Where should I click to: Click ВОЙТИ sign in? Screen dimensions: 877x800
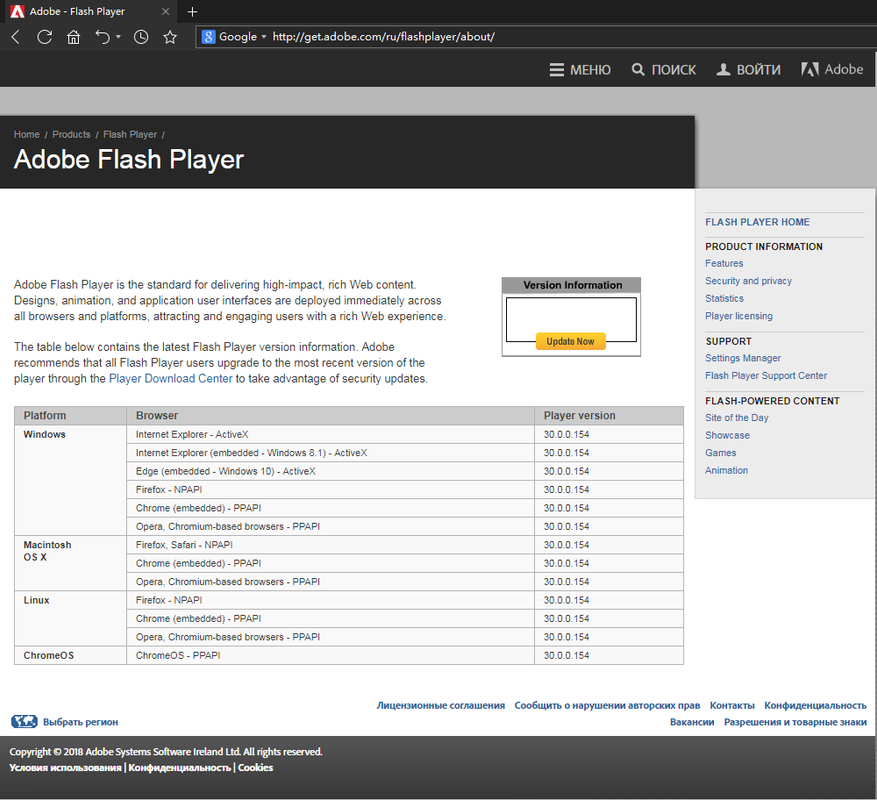[749, 70]
